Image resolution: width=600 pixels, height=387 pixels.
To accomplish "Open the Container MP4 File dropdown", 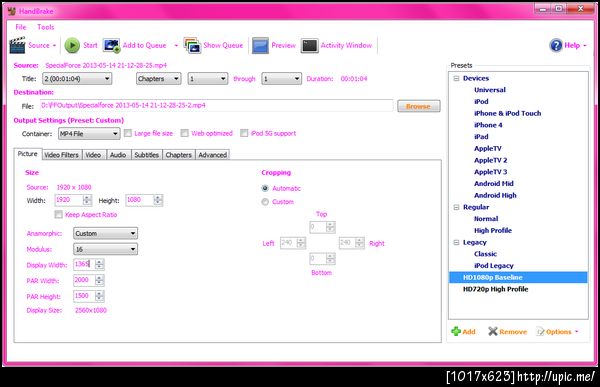I will (x=89, y=134).
